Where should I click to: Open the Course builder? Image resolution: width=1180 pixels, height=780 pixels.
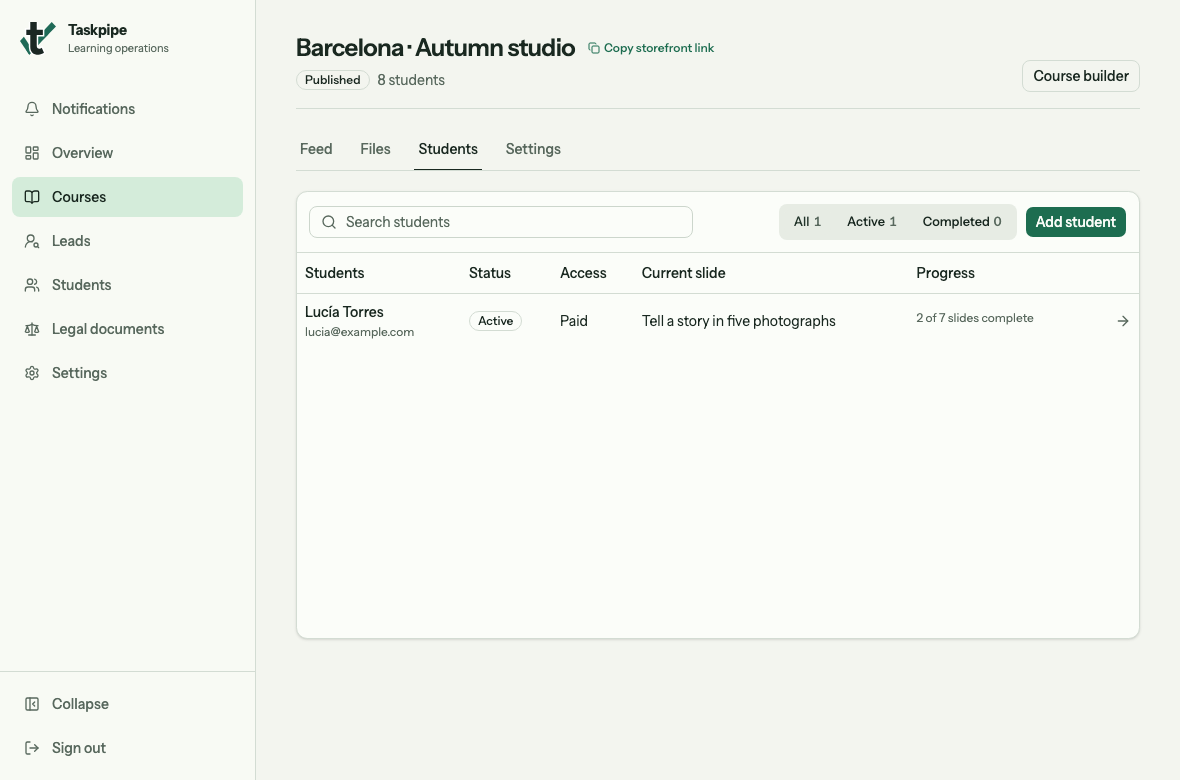tap(1081, 76)
